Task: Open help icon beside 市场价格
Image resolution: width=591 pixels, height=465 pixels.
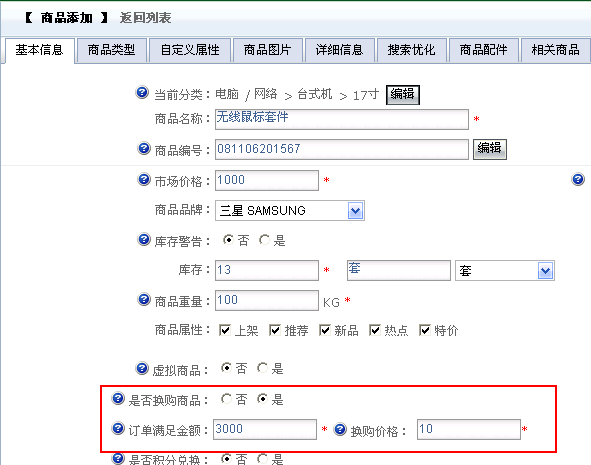Action: (144, 179)
